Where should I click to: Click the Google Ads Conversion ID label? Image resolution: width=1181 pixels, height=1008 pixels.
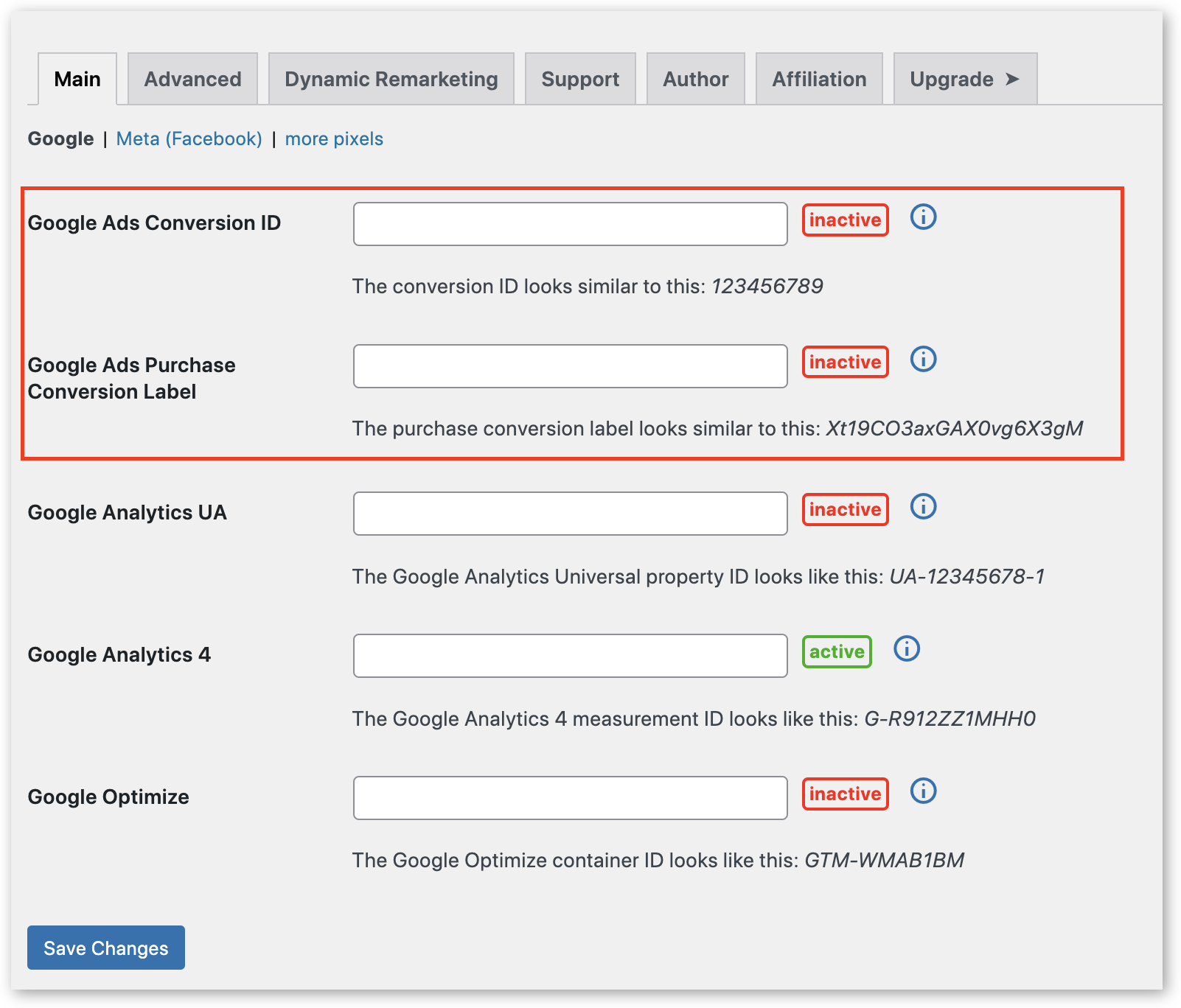click(x=154, y=223)
